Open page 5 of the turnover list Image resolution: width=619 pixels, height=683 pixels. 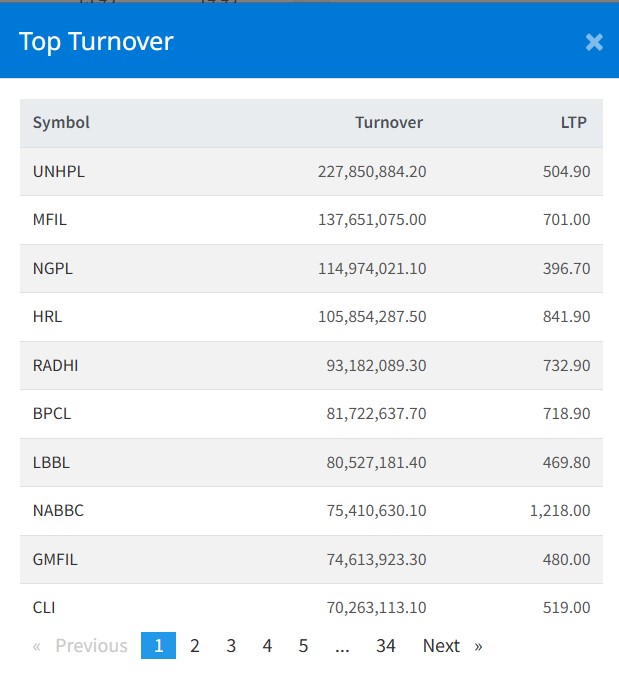303,646
